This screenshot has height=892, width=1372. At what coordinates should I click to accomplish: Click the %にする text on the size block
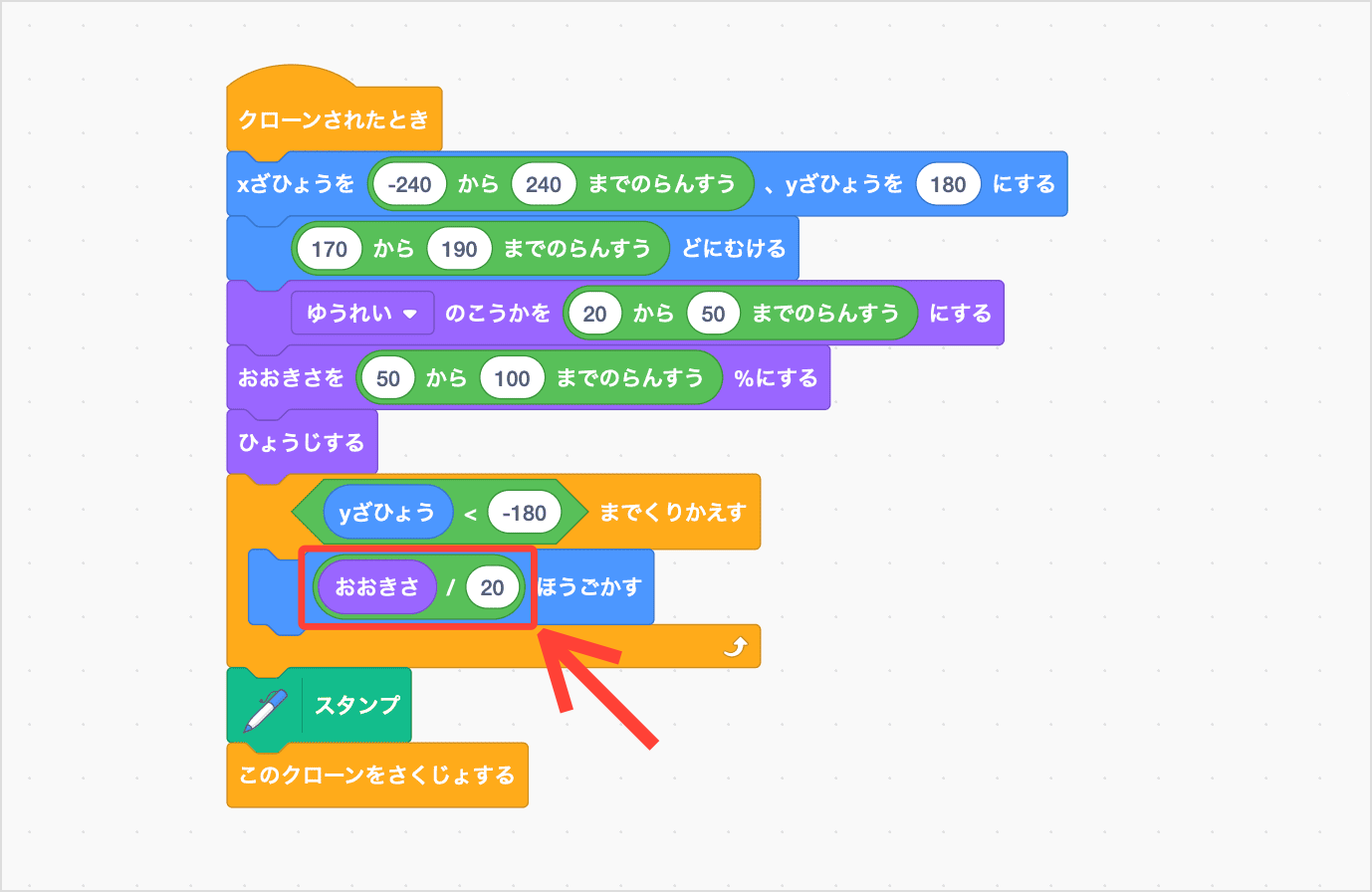pyautogui.click(x=776, y=377)
